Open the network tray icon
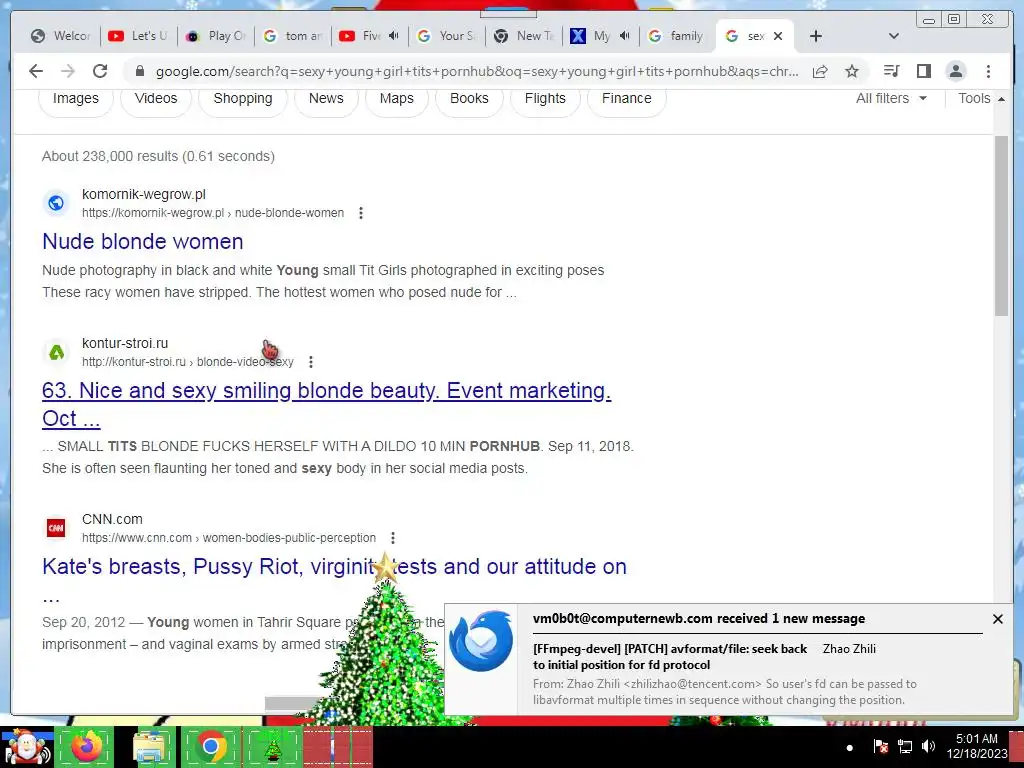The height and width of the screenshot is (768, 1024). [904, 746]
